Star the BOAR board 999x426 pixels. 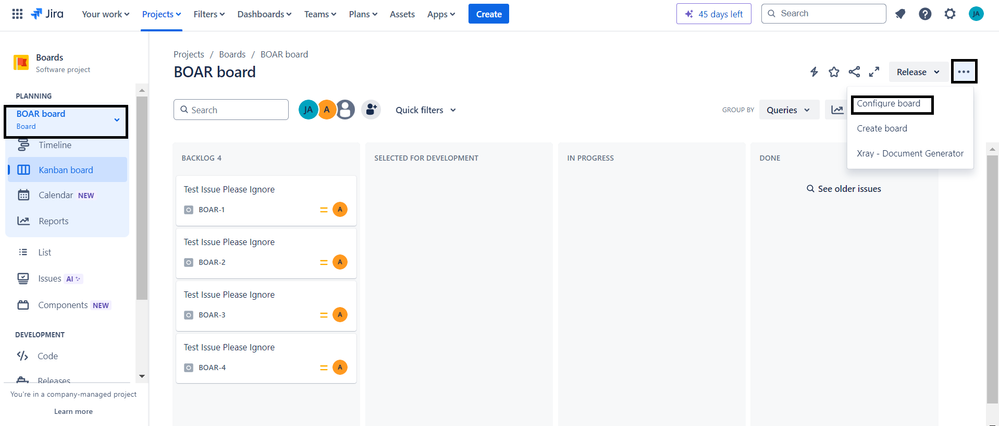click(x=833, y=72)
